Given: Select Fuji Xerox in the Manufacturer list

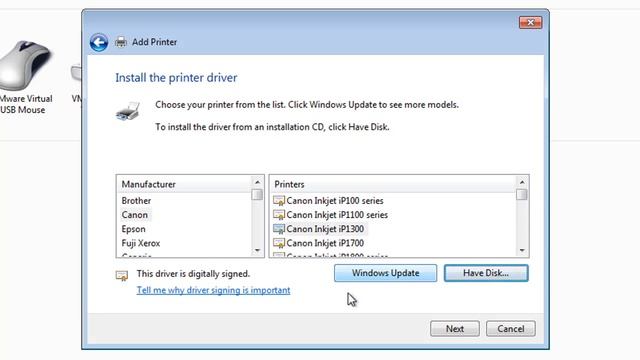Looking at the screenshot, I should [141, 243].
